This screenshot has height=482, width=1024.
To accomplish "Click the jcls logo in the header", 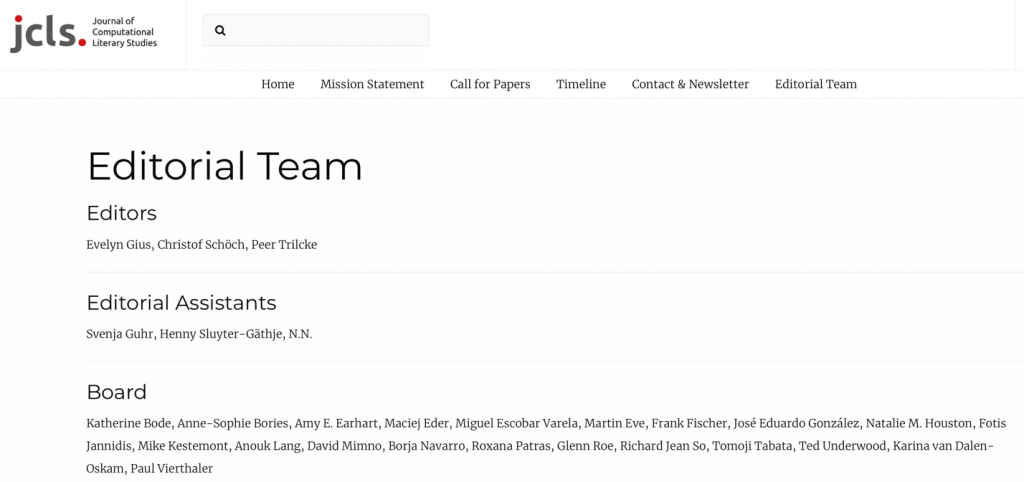I will click(x=48, y=33).
